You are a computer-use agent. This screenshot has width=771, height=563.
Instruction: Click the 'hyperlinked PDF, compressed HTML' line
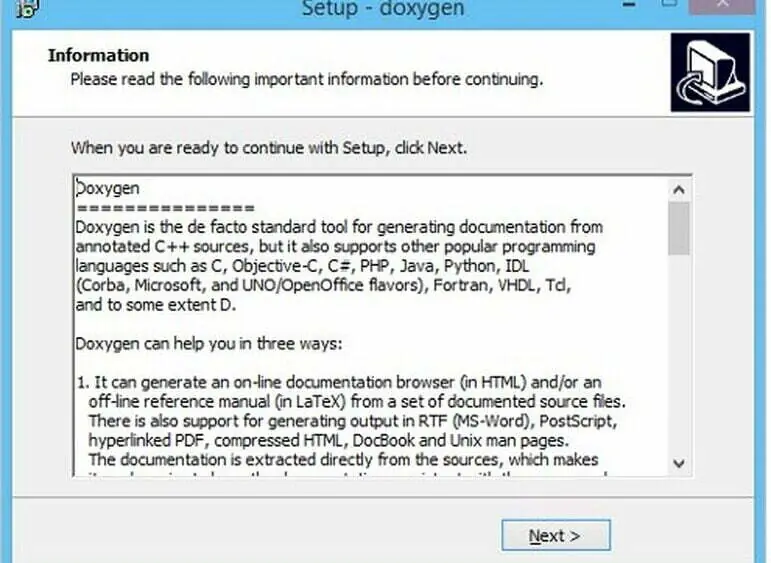[x=328, y=440]
